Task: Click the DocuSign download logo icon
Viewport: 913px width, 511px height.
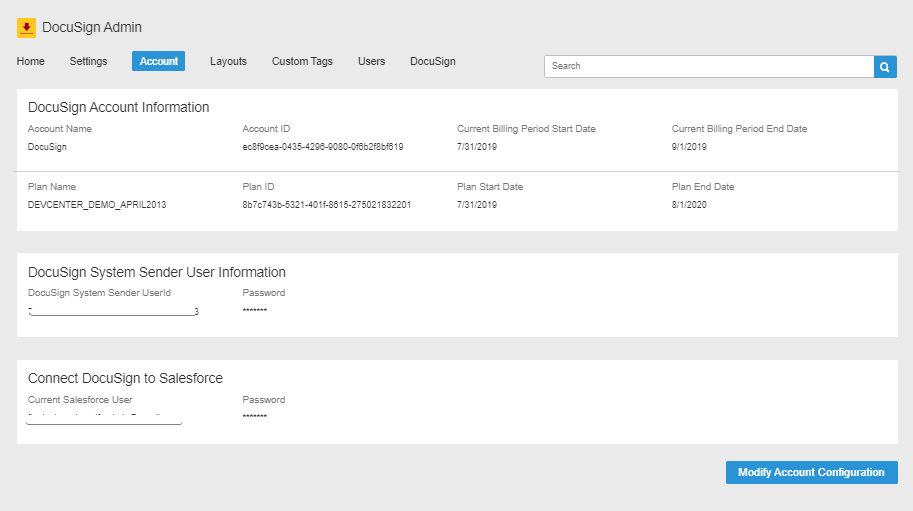Action: 27,28
